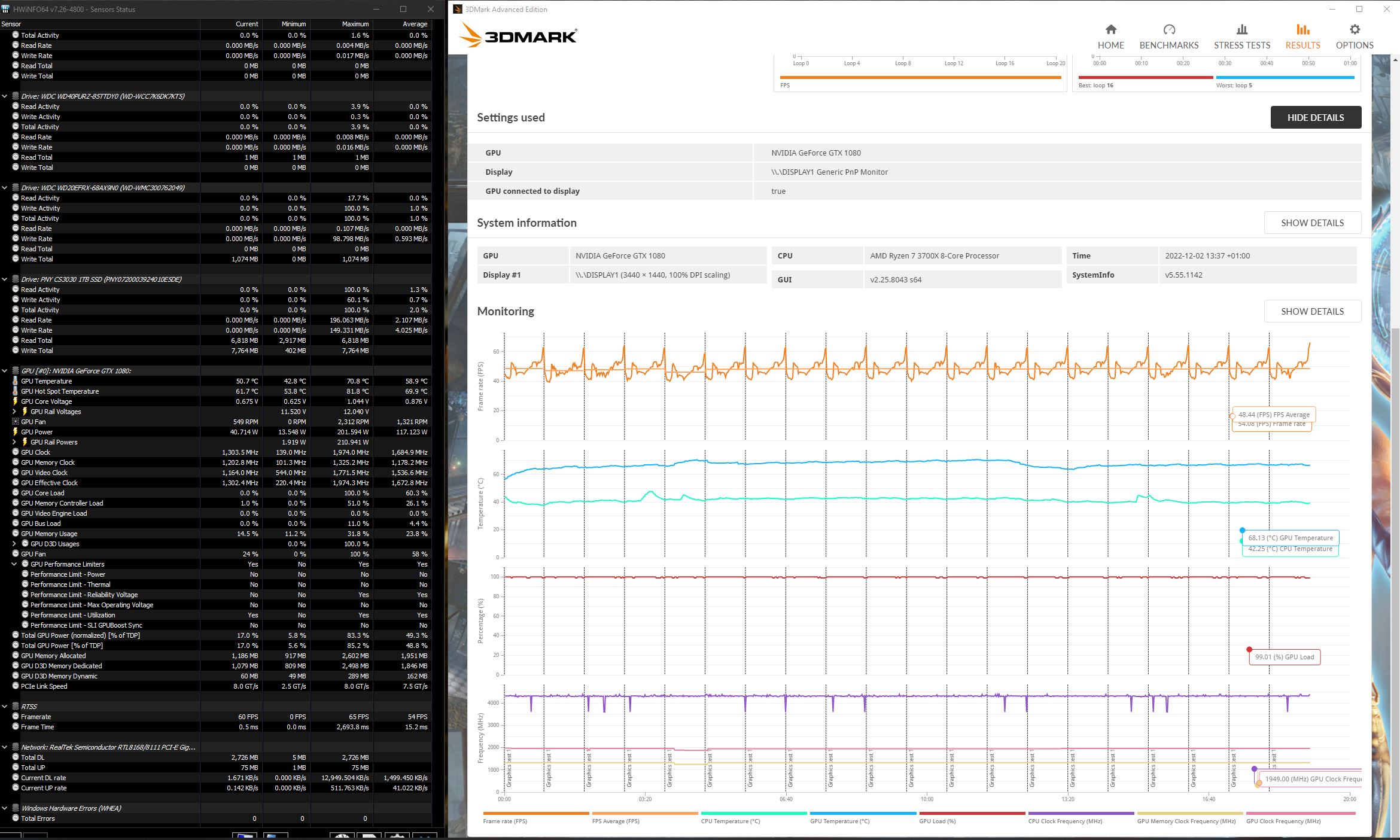
Task: Collapse the RTSS sensor section
Action: click(5, 707)
